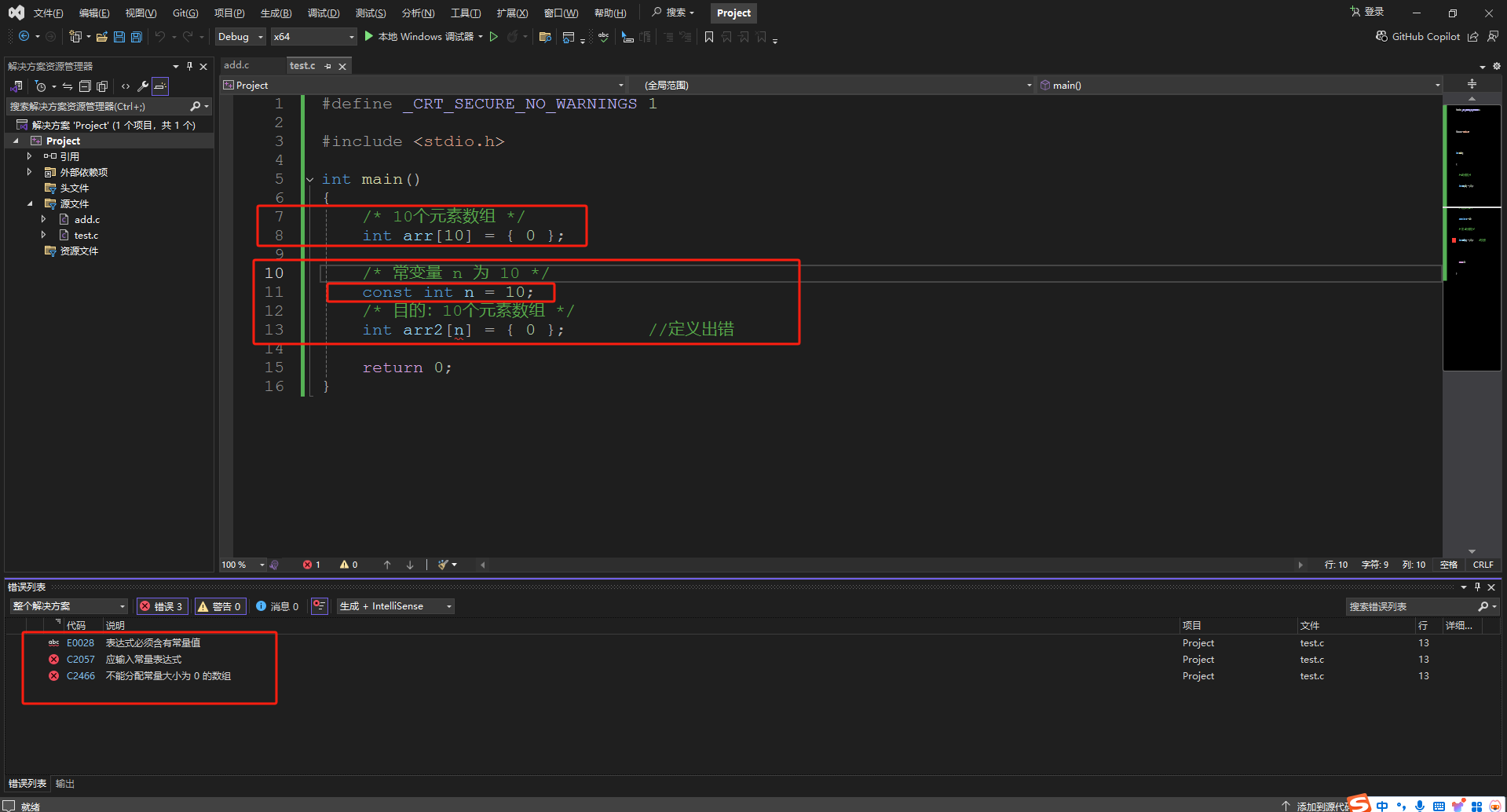This screenshot has width=1507, height=812.
Task: Click the clear all filters icon in error list
Action: click(x=319, y=606)
